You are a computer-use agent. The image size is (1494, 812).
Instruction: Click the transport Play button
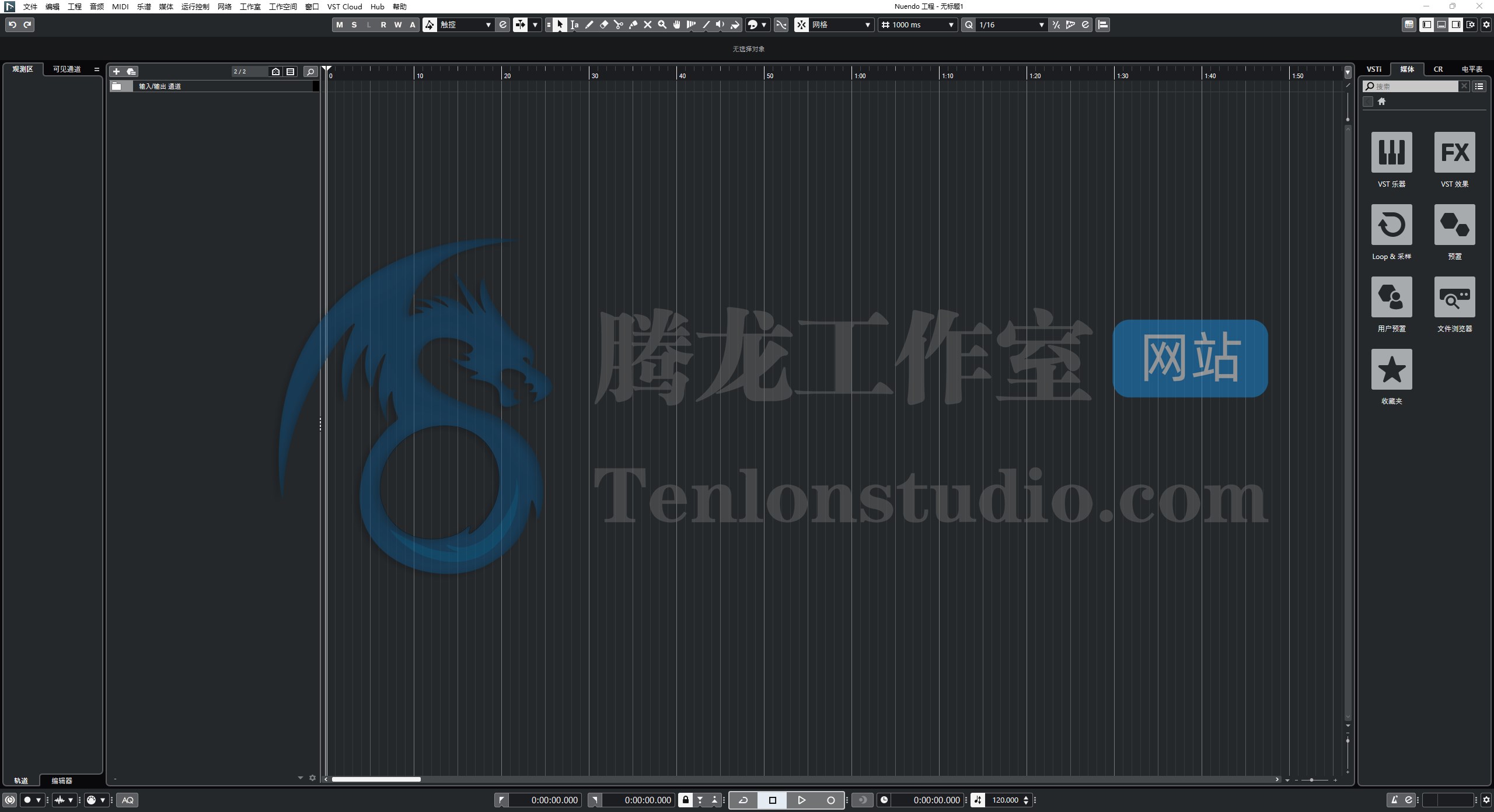801,800
